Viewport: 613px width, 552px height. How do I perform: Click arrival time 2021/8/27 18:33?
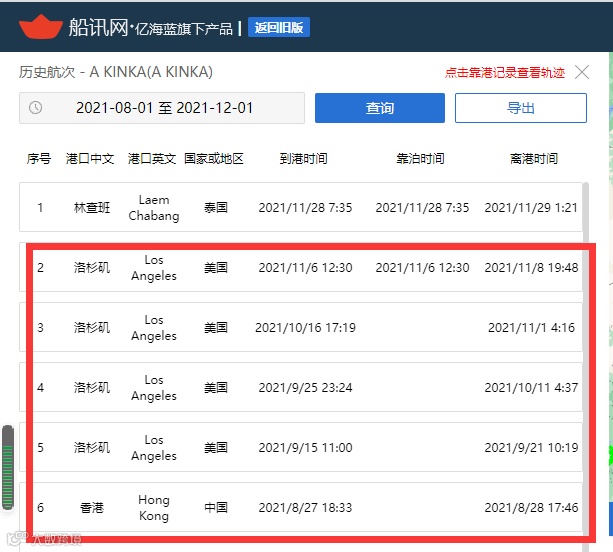click(x=305, y=507)
